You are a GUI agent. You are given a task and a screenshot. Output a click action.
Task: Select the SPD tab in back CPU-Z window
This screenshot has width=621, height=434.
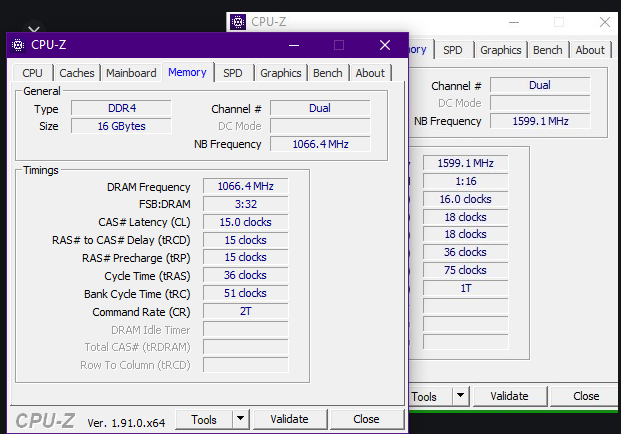(453, 50)
